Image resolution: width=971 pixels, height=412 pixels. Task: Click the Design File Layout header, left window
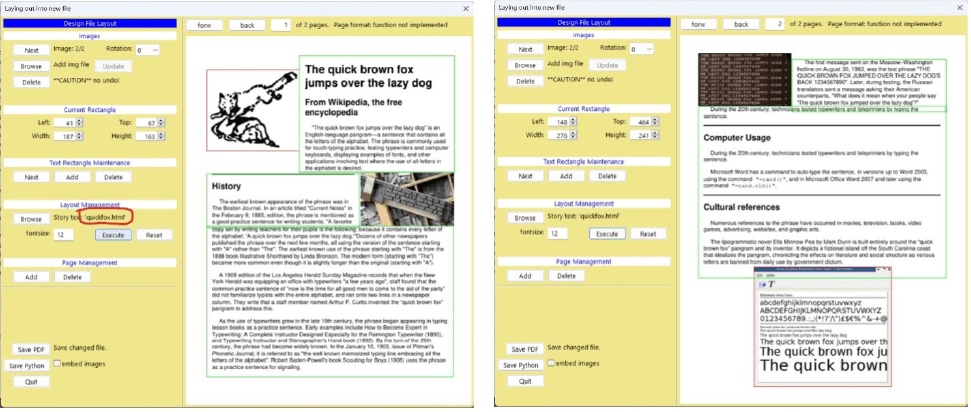(90, 24)
